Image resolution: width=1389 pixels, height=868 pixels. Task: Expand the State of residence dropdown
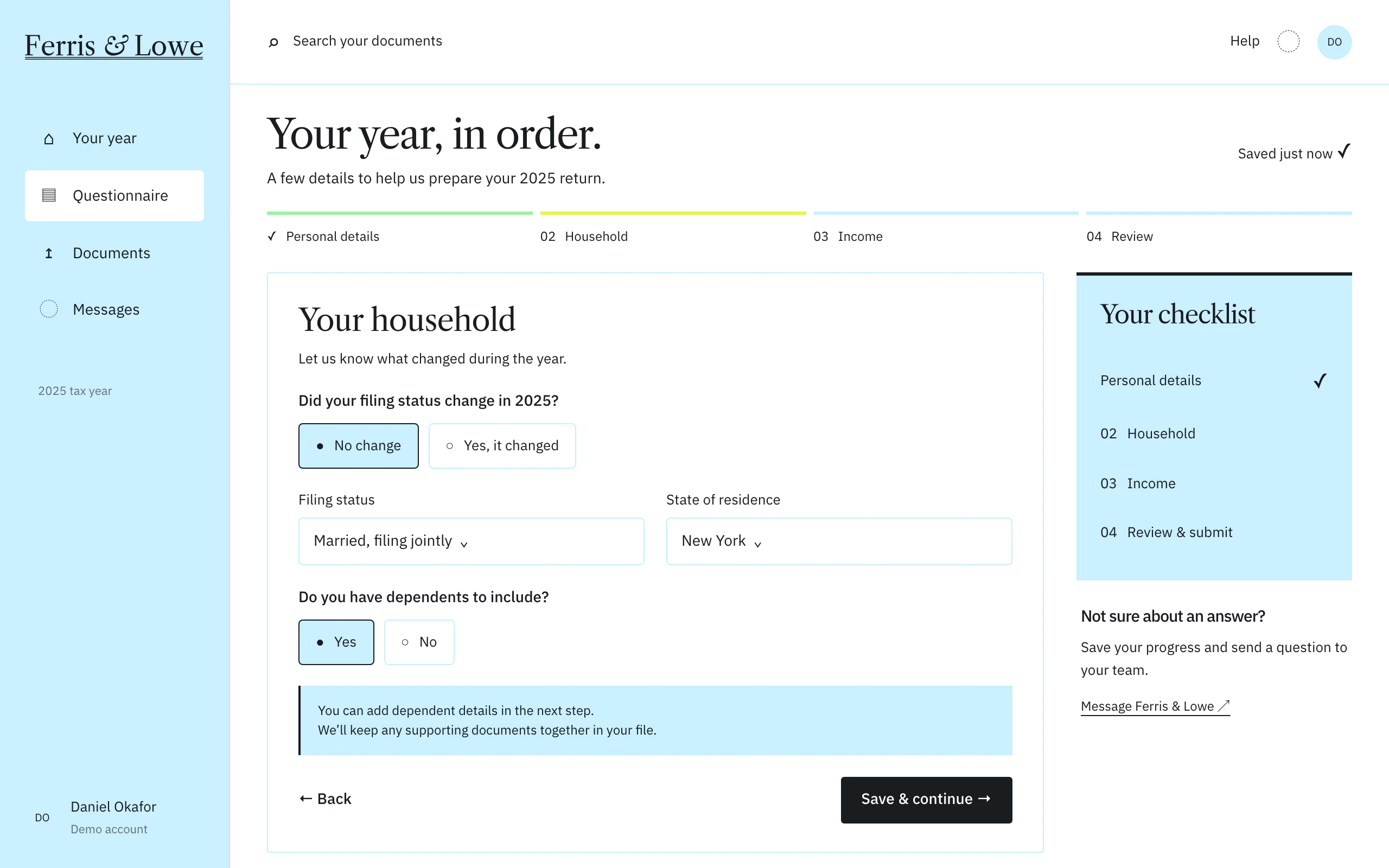pos(839,541)
